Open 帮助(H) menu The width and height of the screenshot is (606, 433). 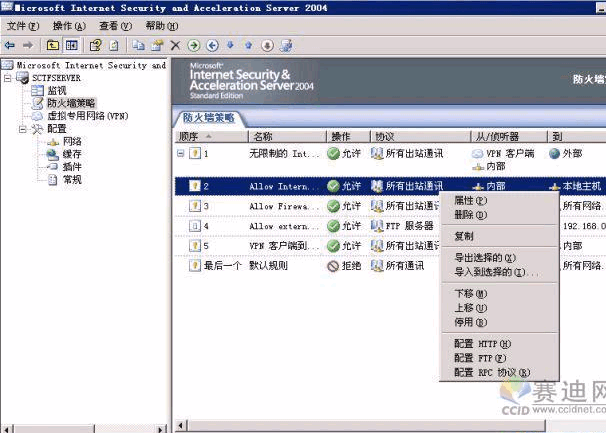pos(162,26)
